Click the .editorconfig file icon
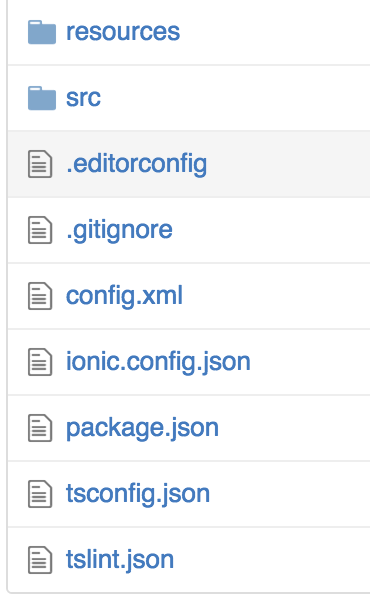 (x=40, y=164)
